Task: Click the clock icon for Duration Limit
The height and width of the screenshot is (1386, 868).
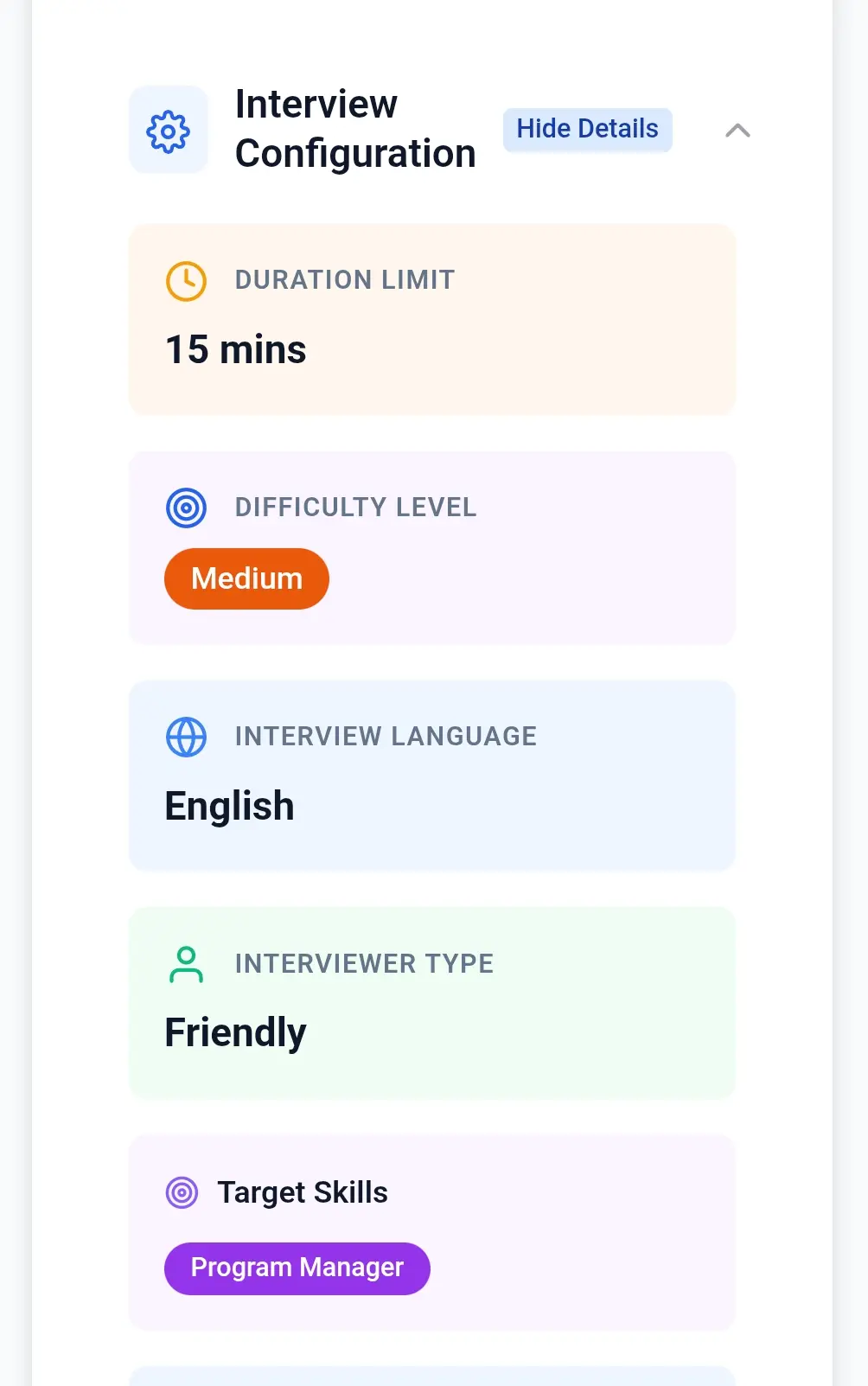Action: pos(186,281)
